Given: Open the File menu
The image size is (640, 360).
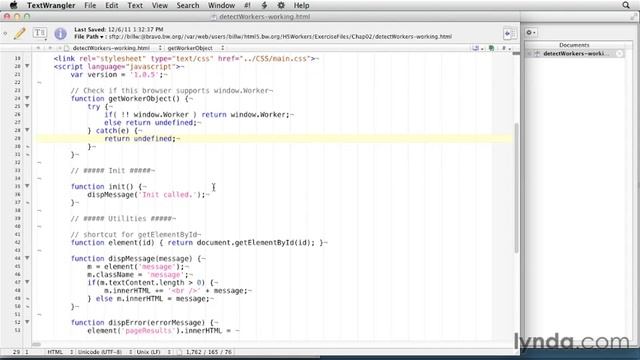Looking at the screenshot, I should click(90, 5).
